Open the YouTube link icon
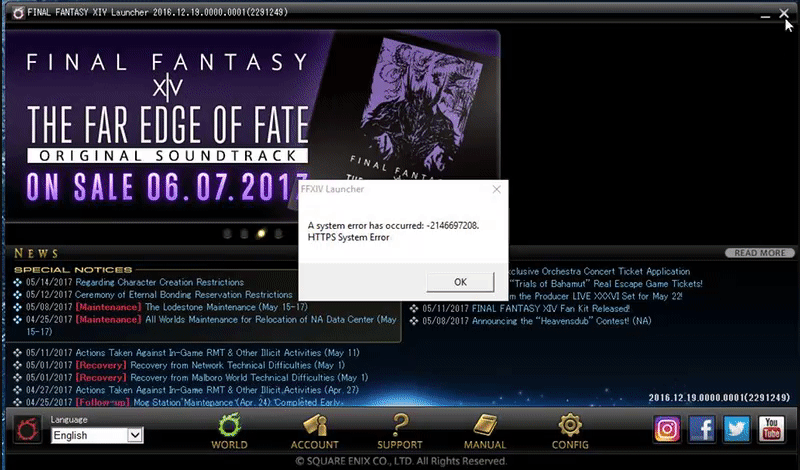800x470 pixels. tap(771, 429)
